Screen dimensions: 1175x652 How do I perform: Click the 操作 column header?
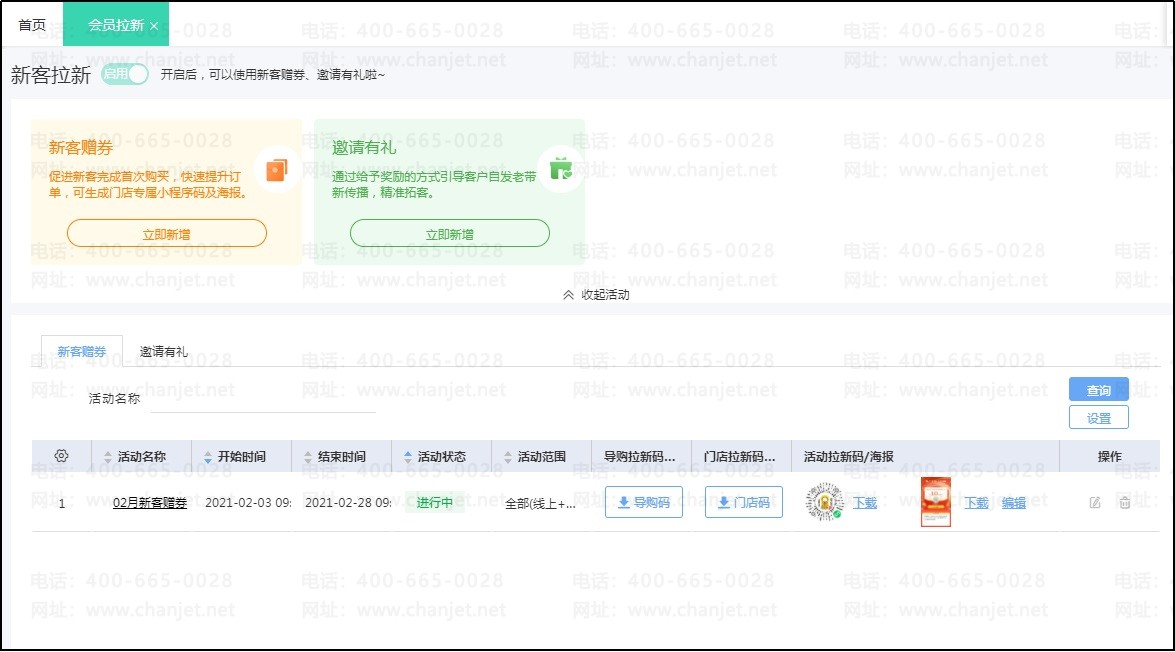(1110, 456)
